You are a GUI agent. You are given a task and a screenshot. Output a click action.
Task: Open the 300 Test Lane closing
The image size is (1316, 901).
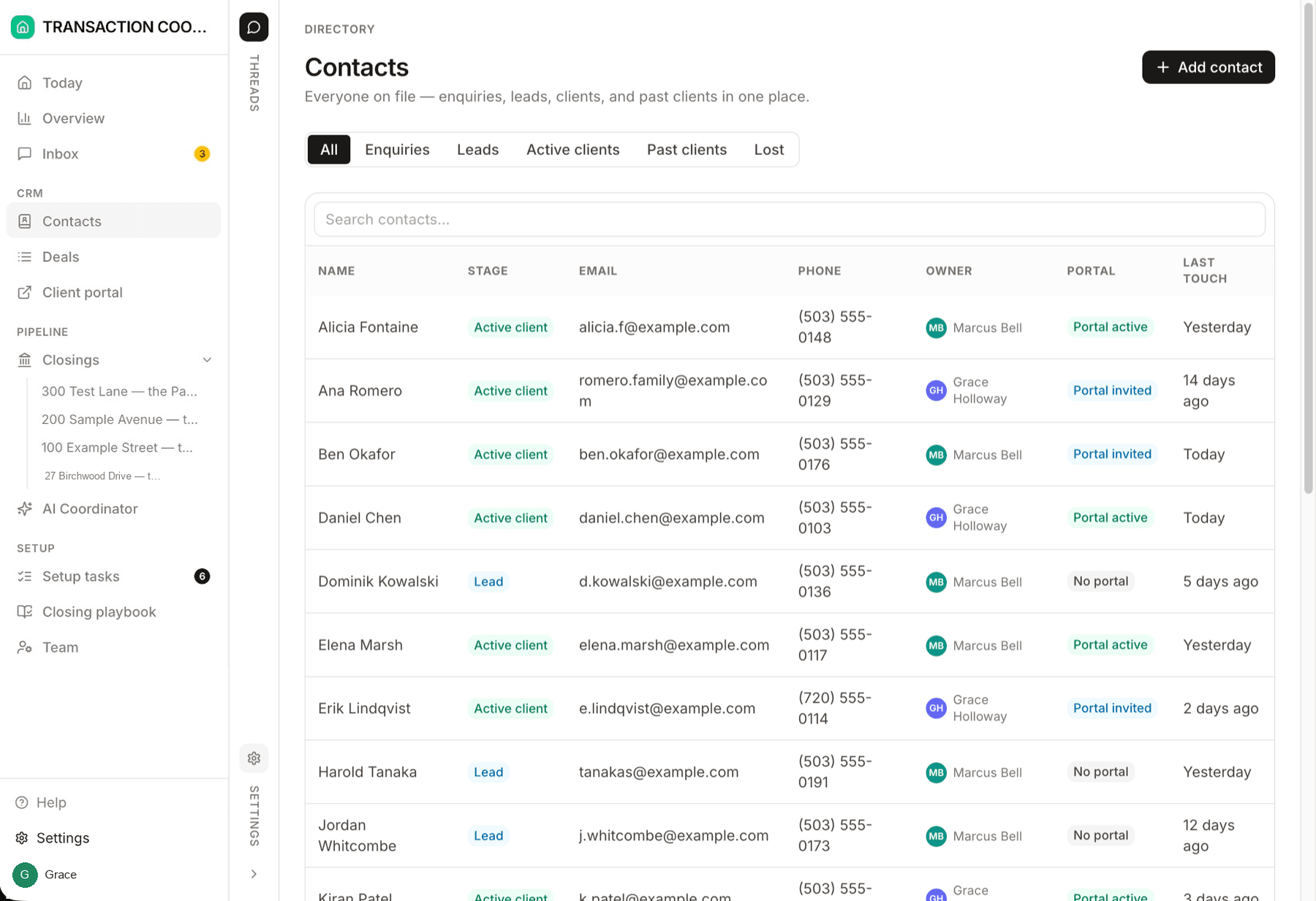(119, 391)
